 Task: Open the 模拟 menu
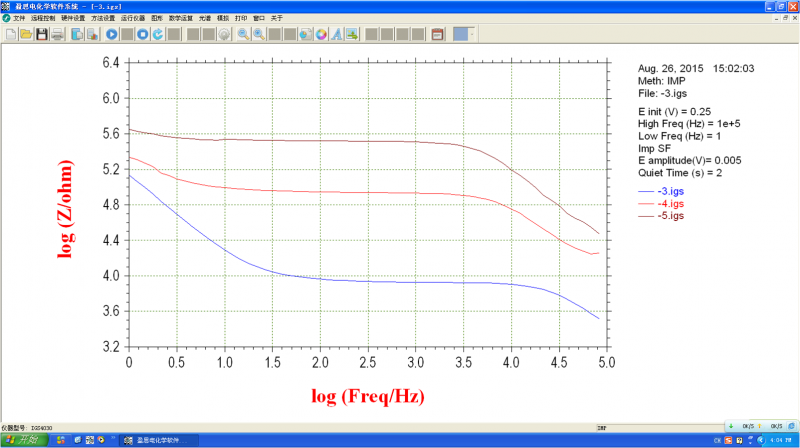point(223,18)
